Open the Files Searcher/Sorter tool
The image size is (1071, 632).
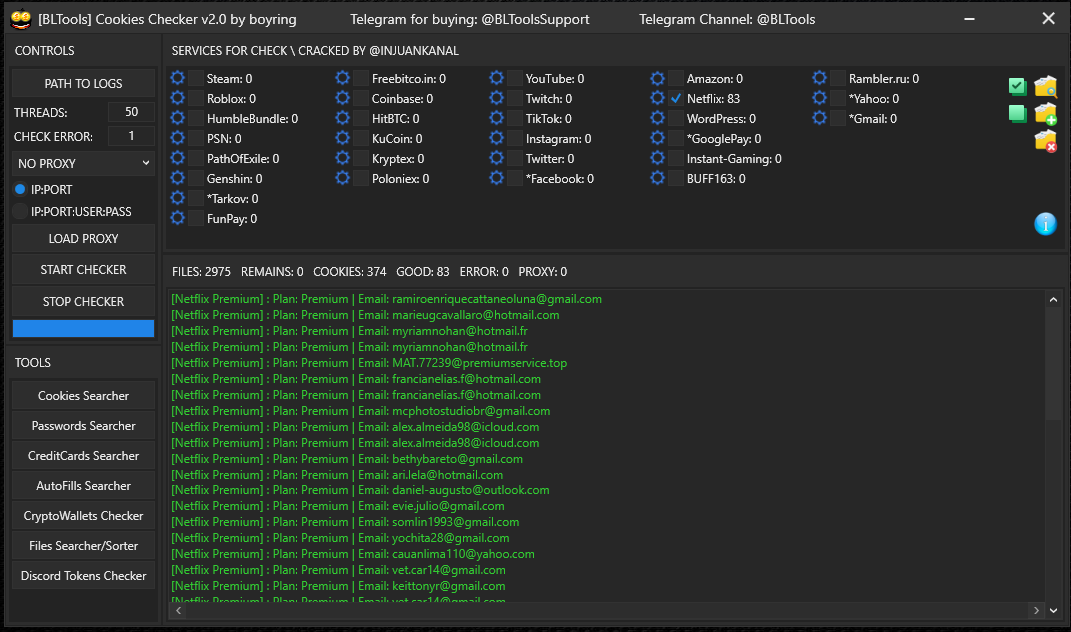83,546
